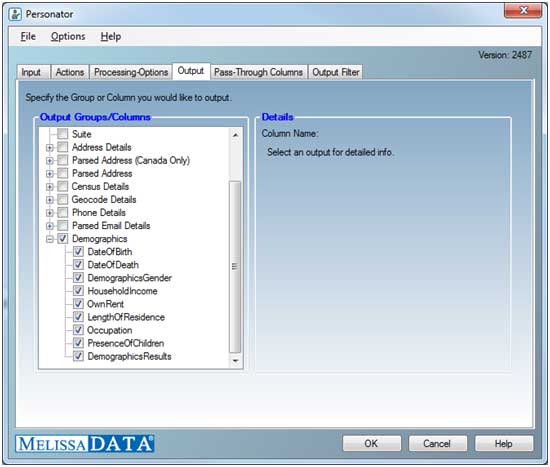The image size is (550, 467).
Task: Open the Options menu
Action: [x=68, y=36]
